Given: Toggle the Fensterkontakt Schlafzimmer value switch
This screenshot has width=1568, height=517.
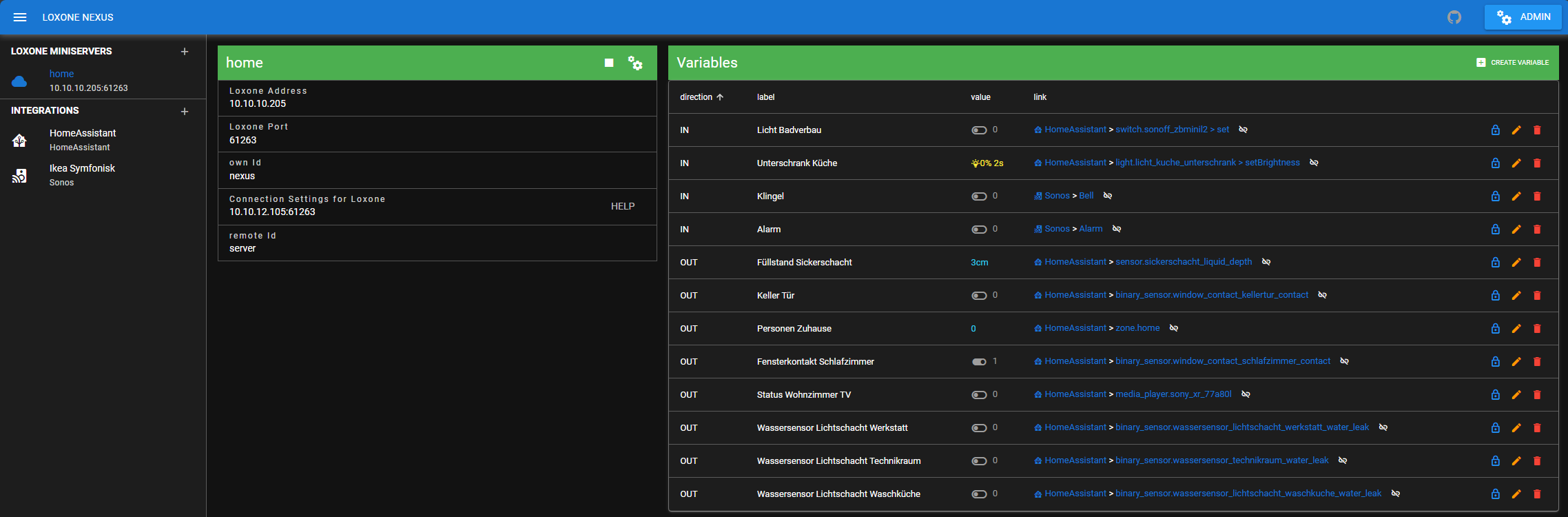Looking at the screenshot, I should (979, 362).
